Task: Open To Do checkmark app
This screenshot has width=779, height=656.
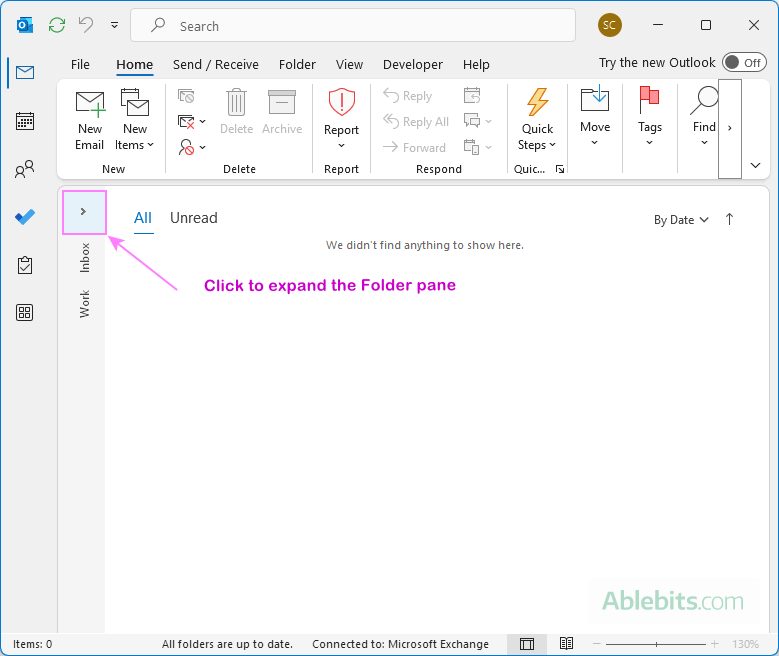Action: (x=25, y=217)
